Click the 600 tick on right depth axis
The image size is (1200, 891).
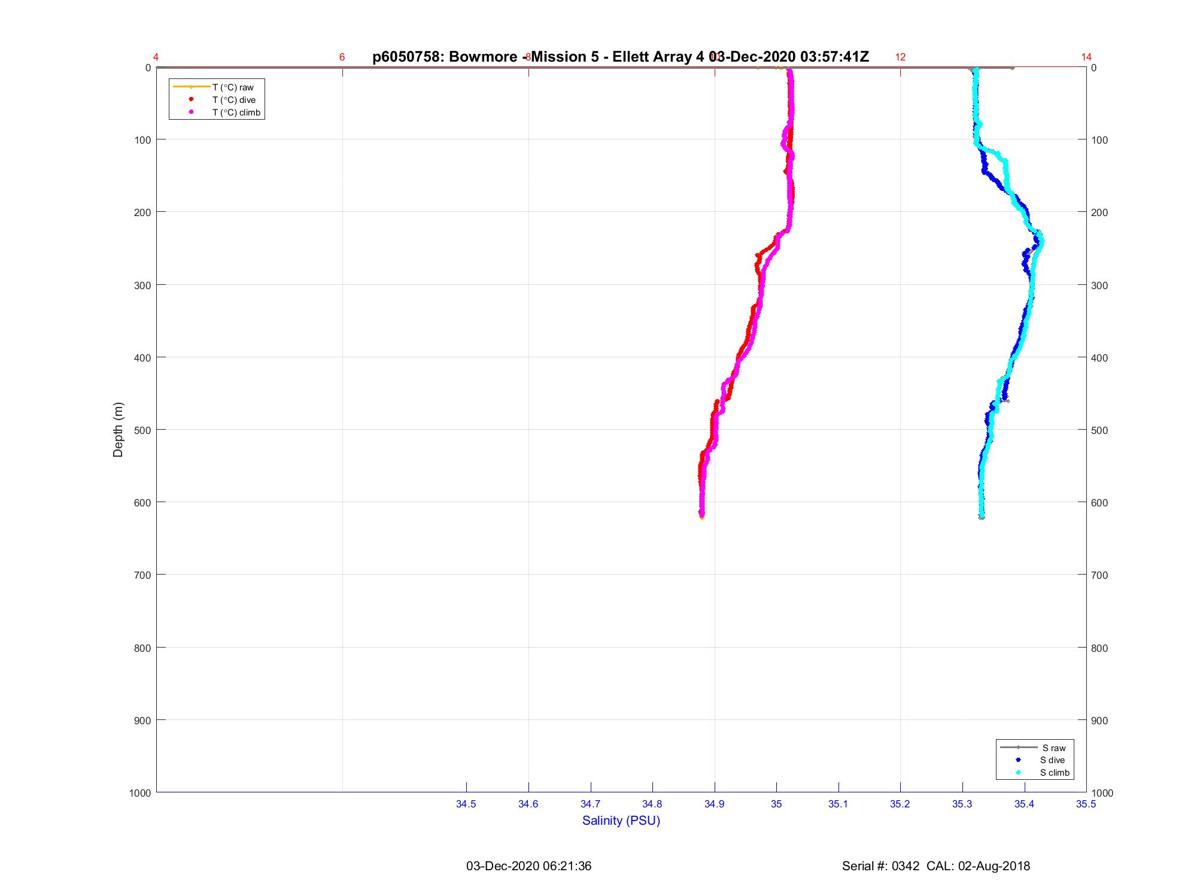coord(1100,503)
